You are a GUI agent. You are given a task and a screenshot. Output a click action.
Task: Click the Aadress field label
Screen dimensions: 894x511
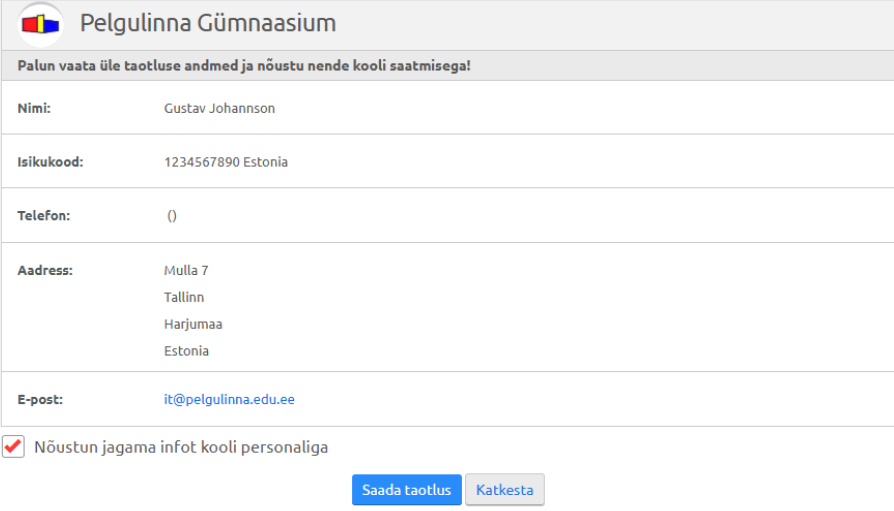[46, 270]
